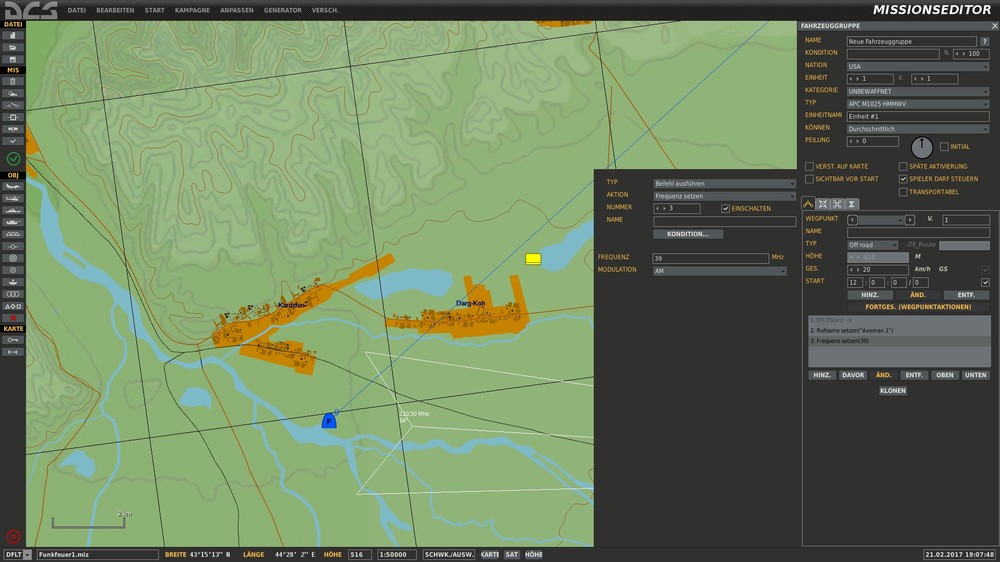Open the Kampagne menu
This screenshot has height=562, width=1000.
click(x=190, y=10)
